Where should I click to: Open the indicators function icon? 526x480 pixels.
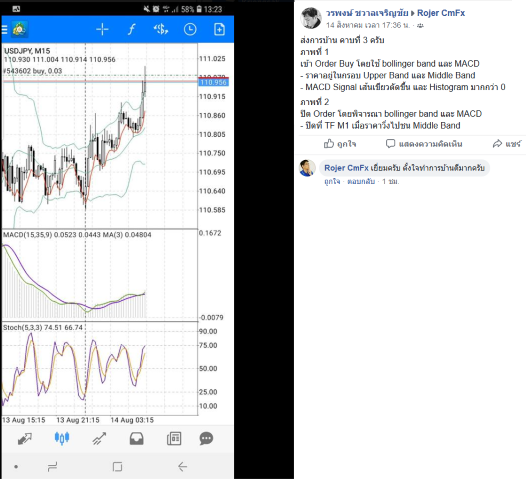[x=132, y=30]
